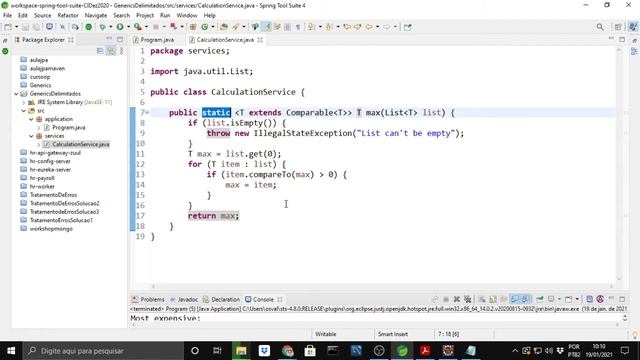Image resolution: width=640 pixels, height=360 pixels.
Task: Click the green Boot Dashboard icon
Action: (x=89, y=27)
